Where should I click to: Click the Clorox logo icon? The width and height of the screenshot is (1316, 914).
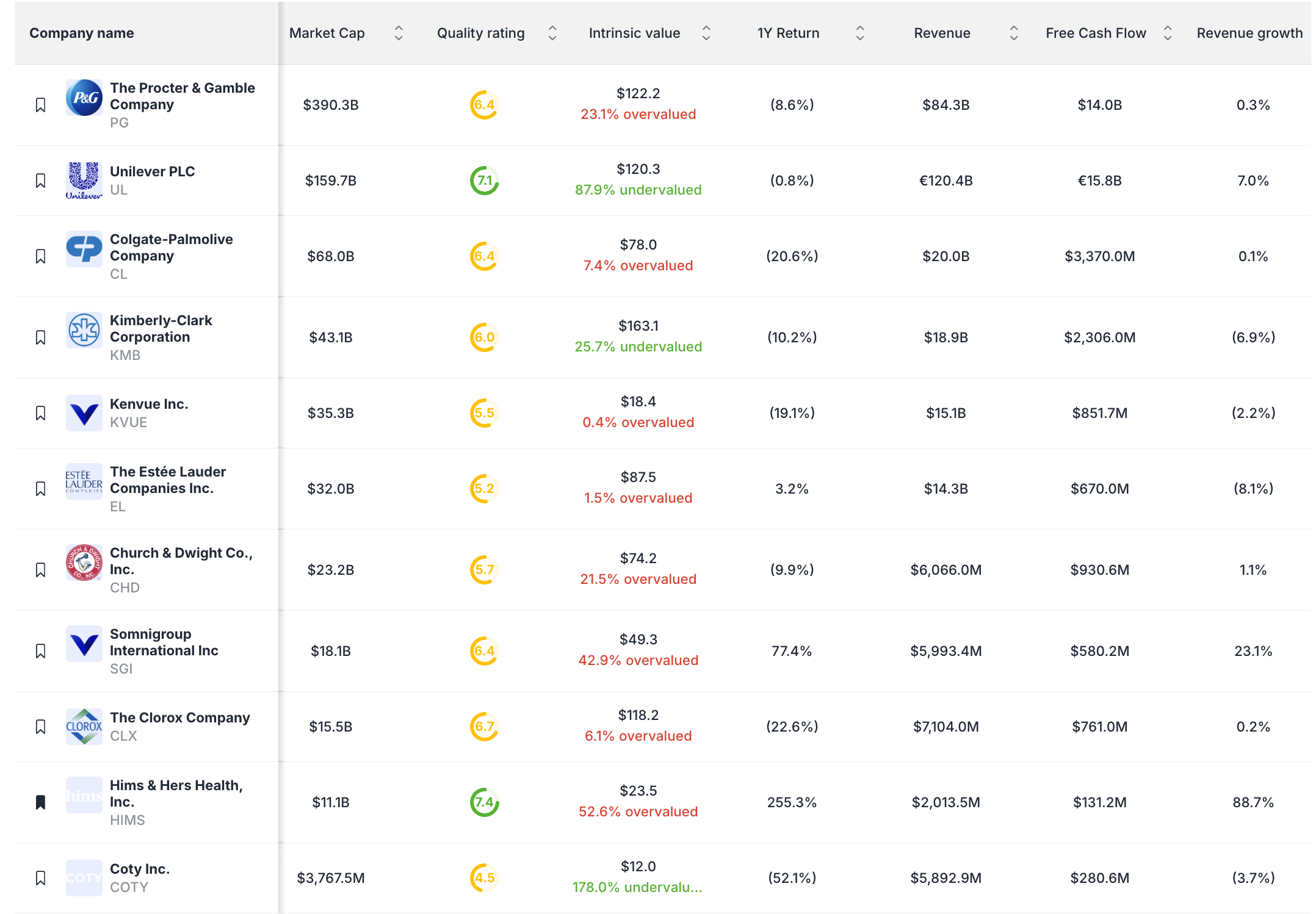point(84,726)
